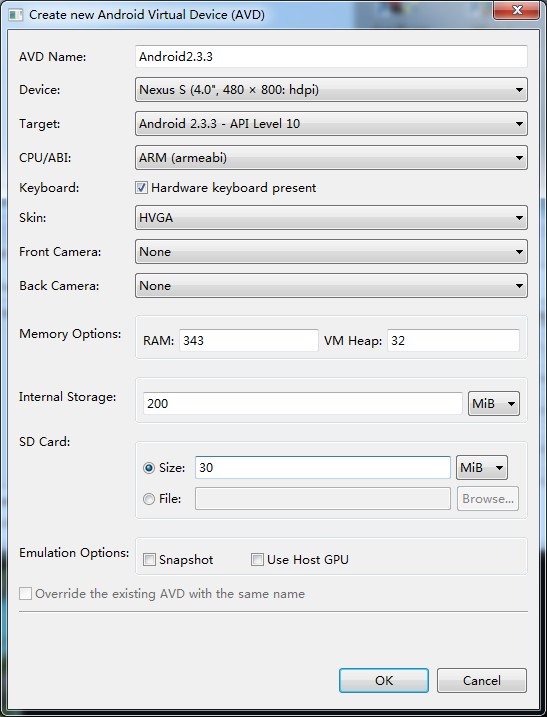
Task: Open the Device dropdown showing Nexus S
Action: (x=331, y=90)
